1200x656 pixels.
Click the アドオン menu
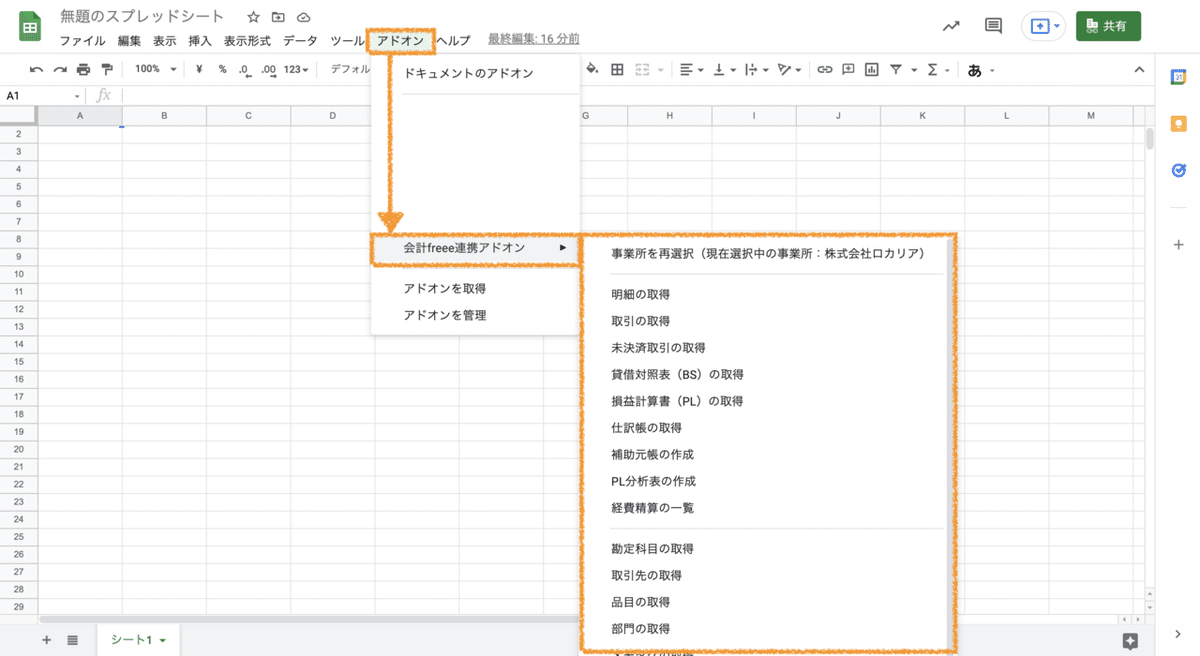401,41
